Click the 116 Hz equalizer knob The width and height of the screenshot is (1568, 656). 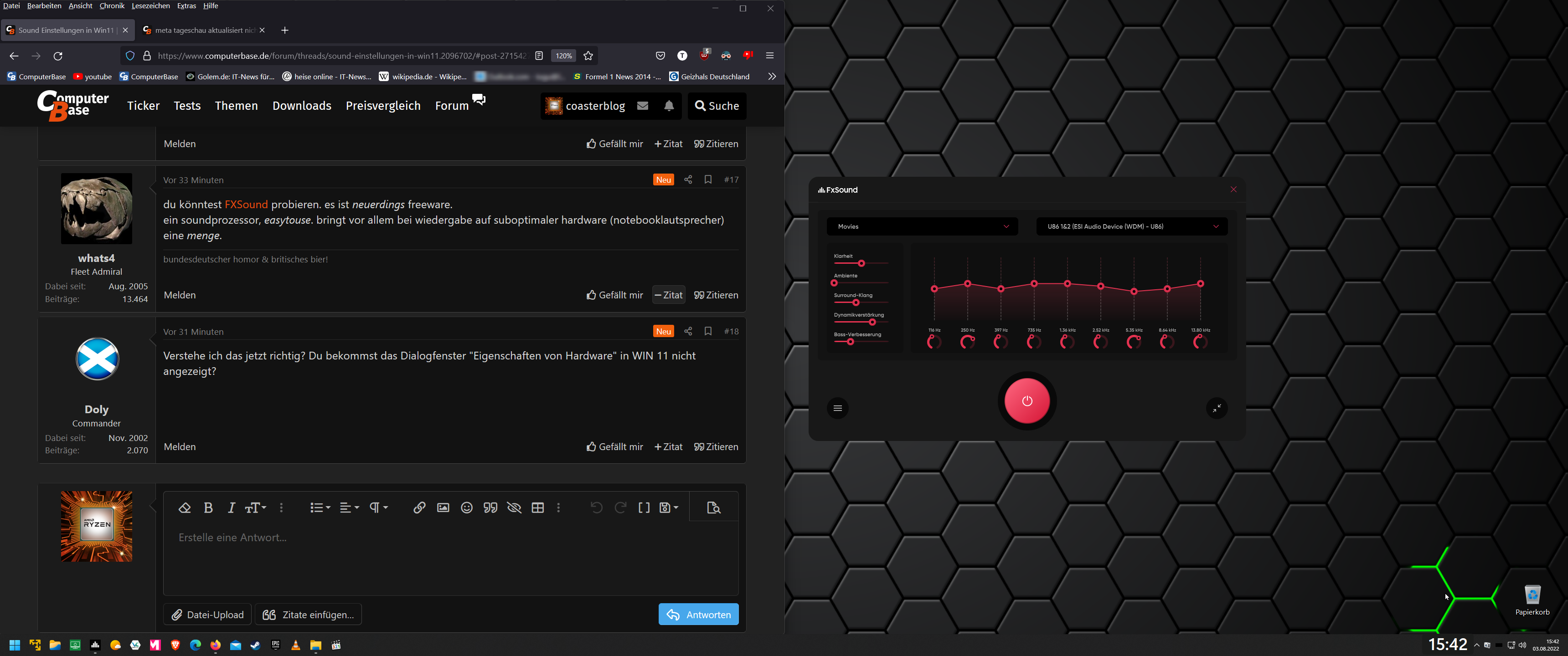(x=934, y=342)
